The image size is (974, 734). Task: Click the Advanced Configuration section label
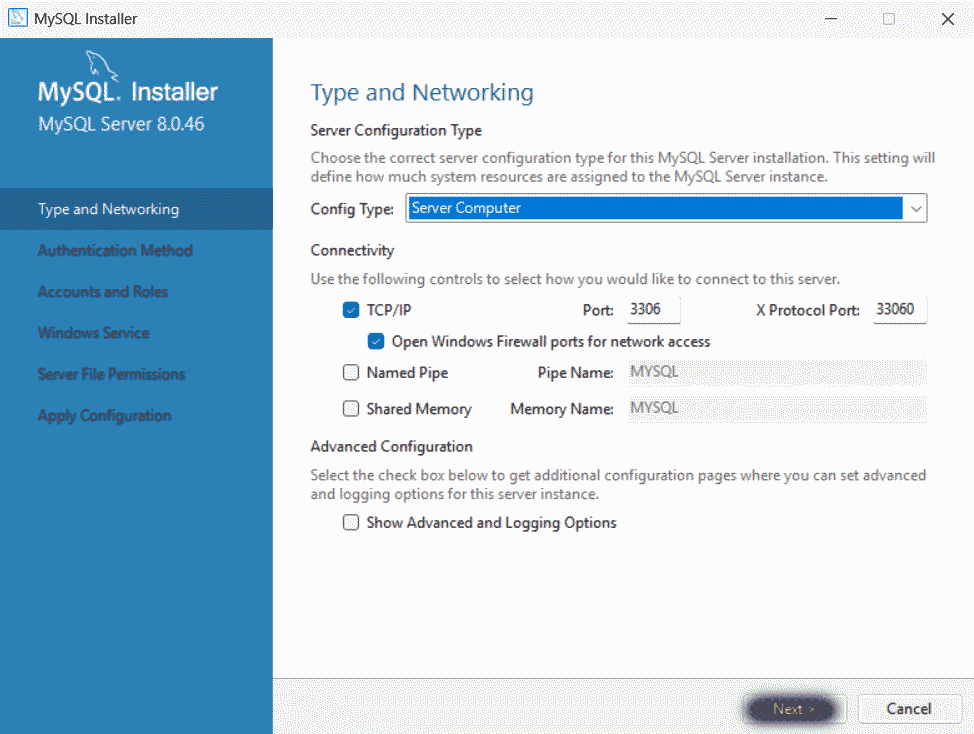(391, 446)
